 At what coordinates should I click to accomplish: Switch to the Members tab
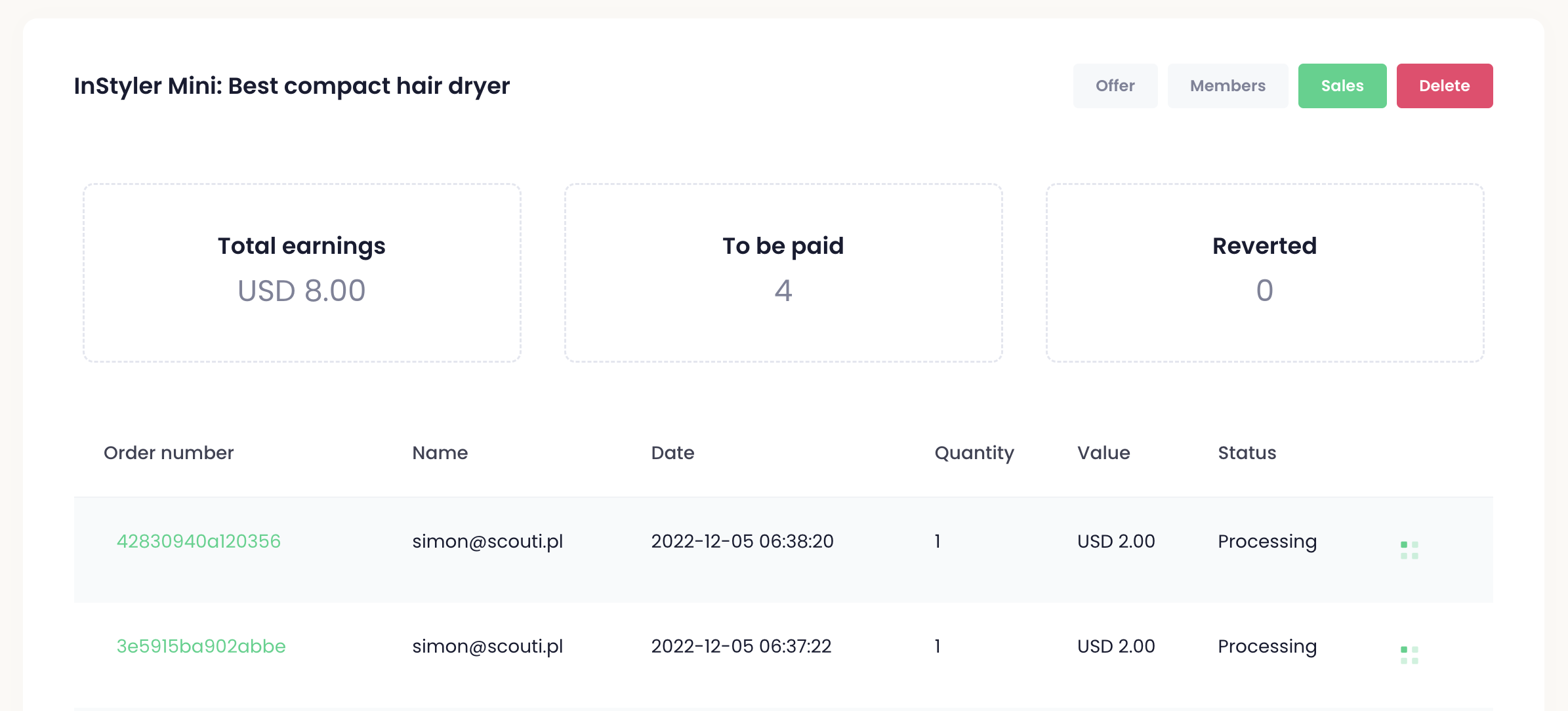coord(1228,86)
